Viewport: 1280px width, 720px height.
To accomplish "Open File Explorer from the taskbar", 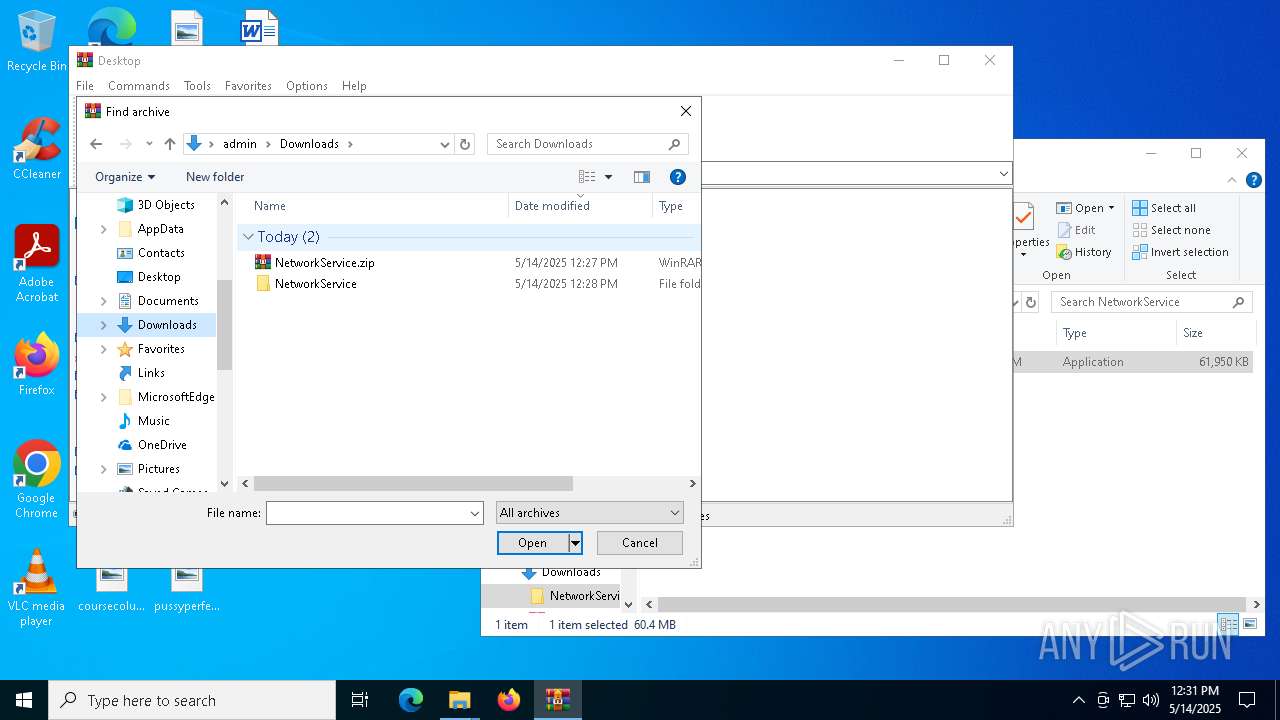I will (x=460, y=700).
